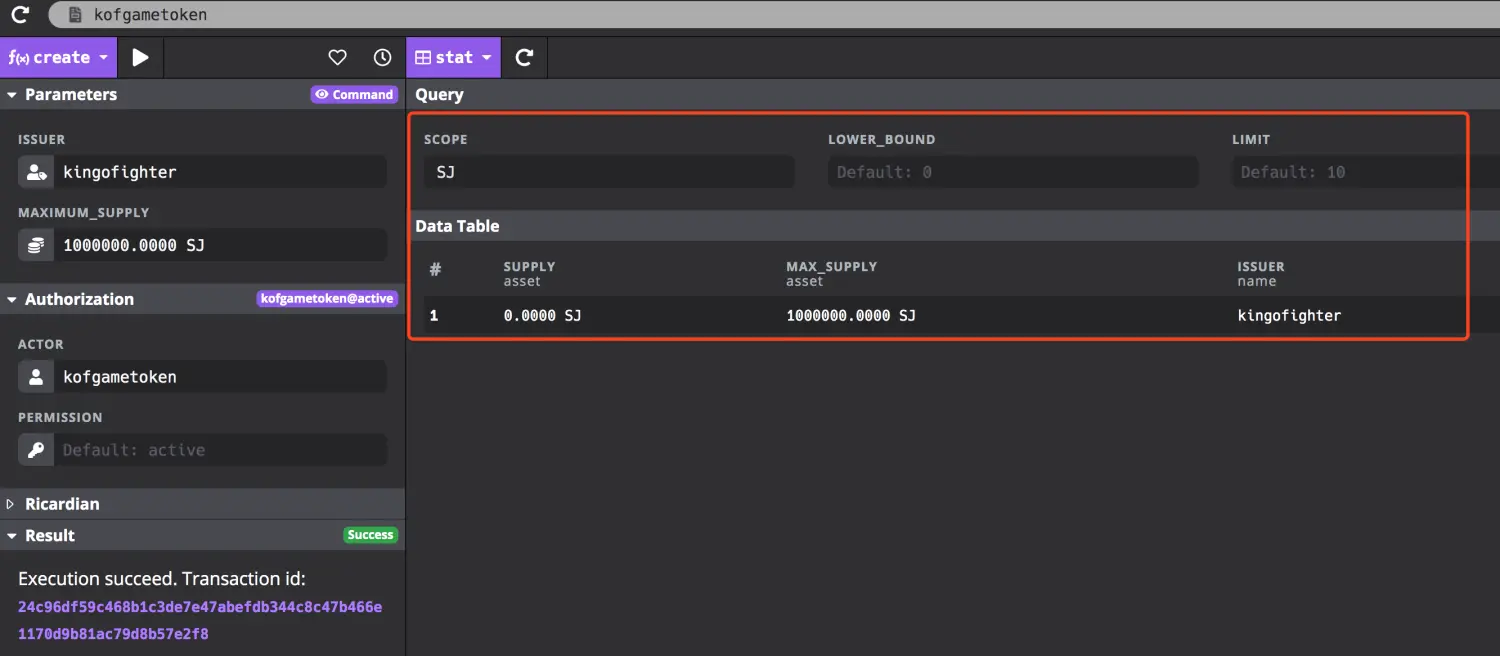Click the key icon in permission field

(36, 450)
